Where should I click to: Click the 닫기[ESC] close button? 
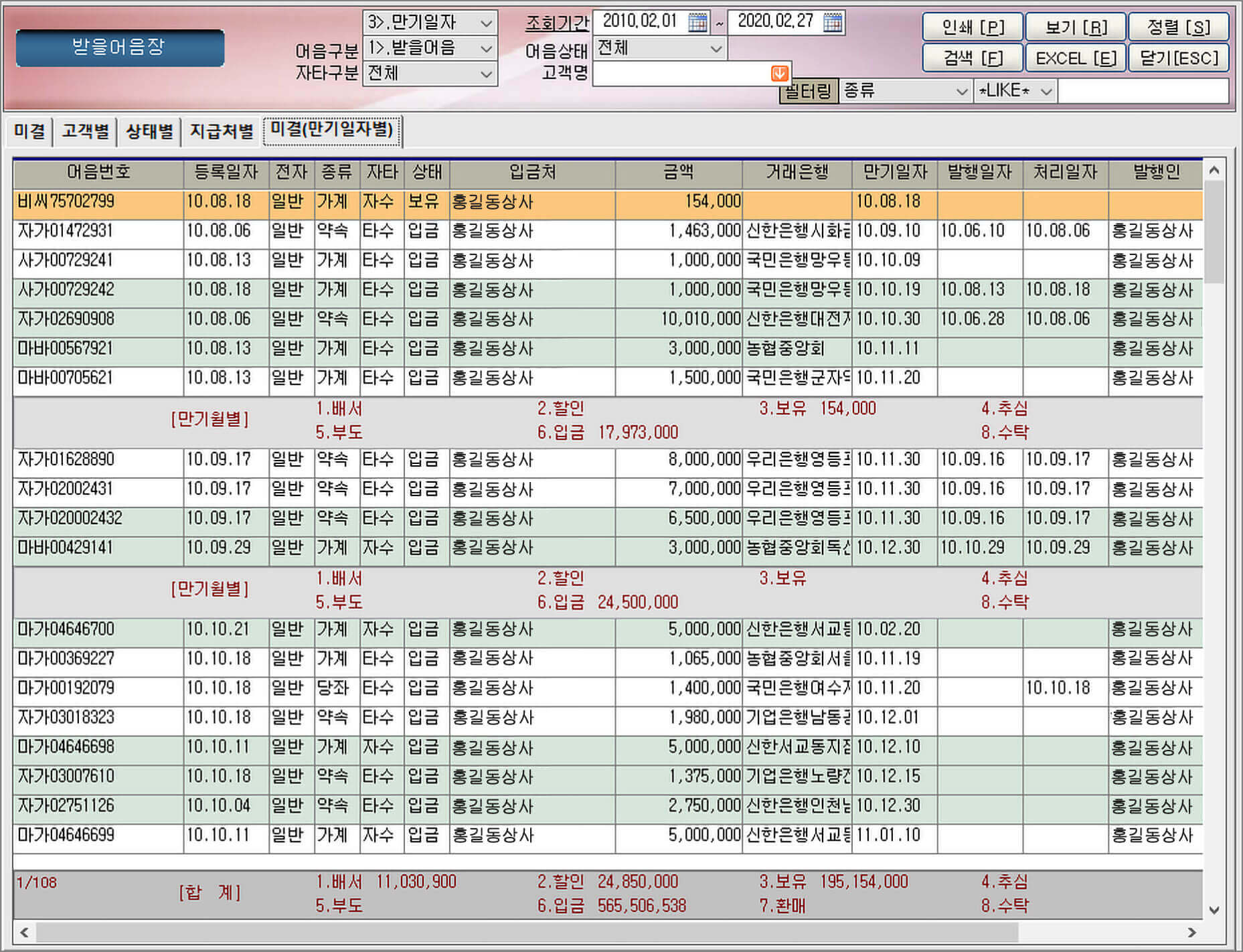(1179, 58)
